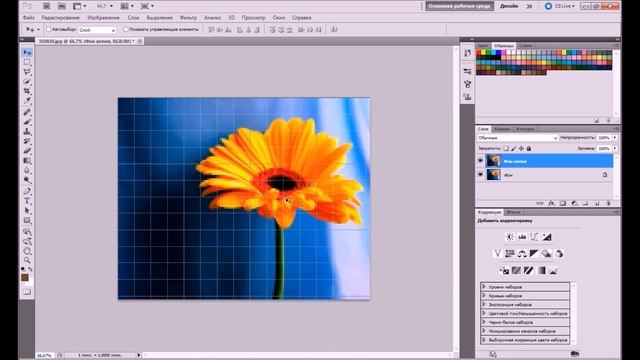
Task: Toggle lock all
Action: [529, 149]
